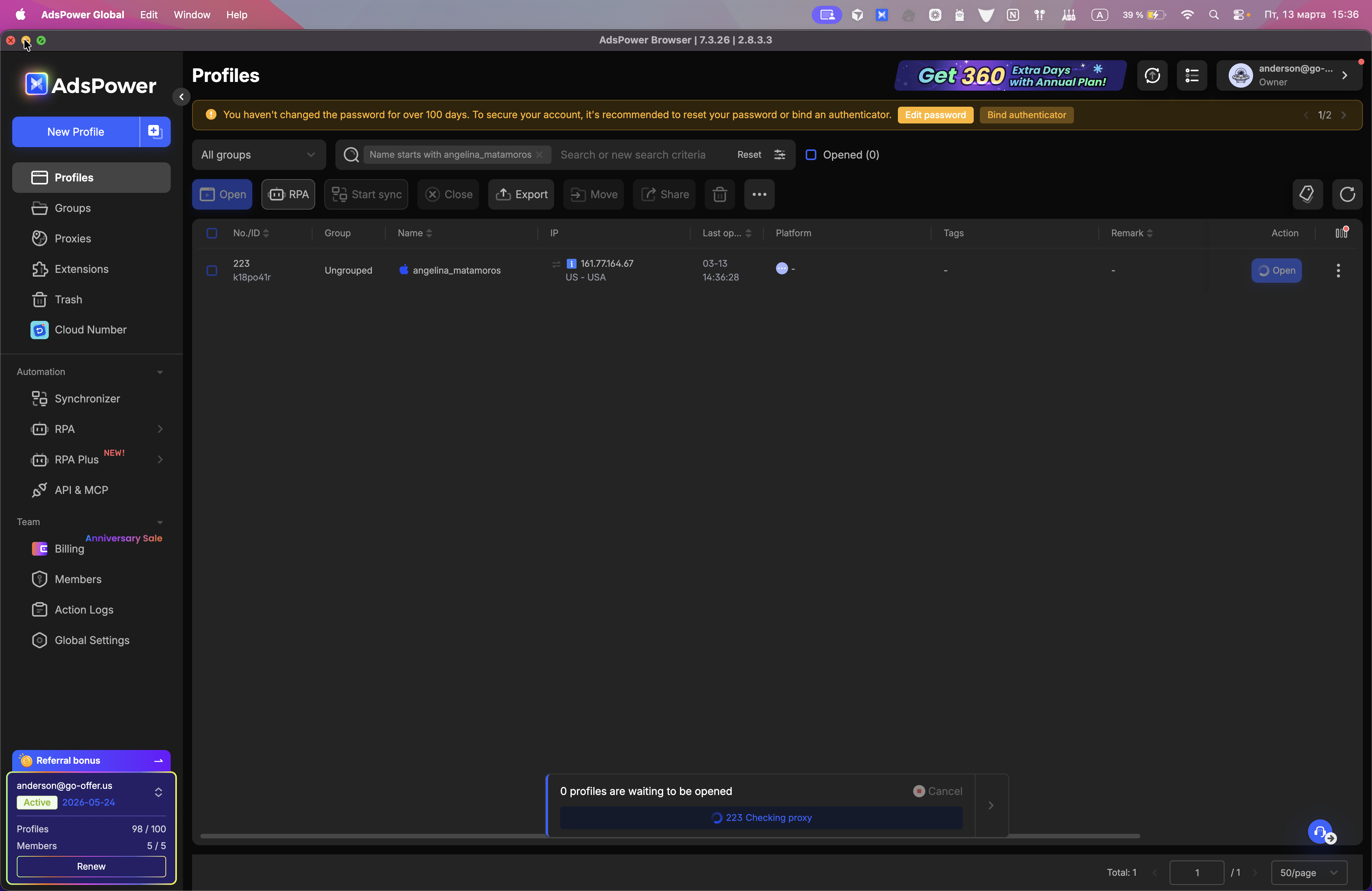Screen dimensions: 1372x891
Task: Click the Renew subscription button
Action: pos(91,866)
